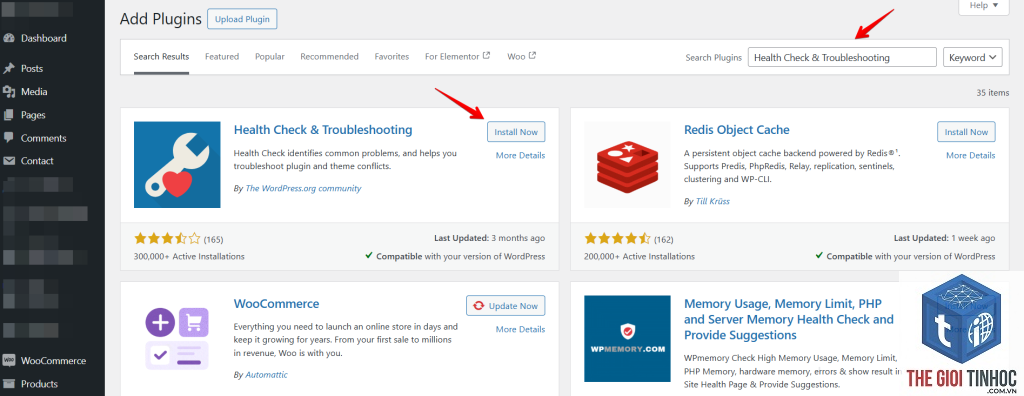Open Memory Usage, Memory Limit plugin title
The width and height of the screenshot is (1024, 396).
tap(788, 320)
